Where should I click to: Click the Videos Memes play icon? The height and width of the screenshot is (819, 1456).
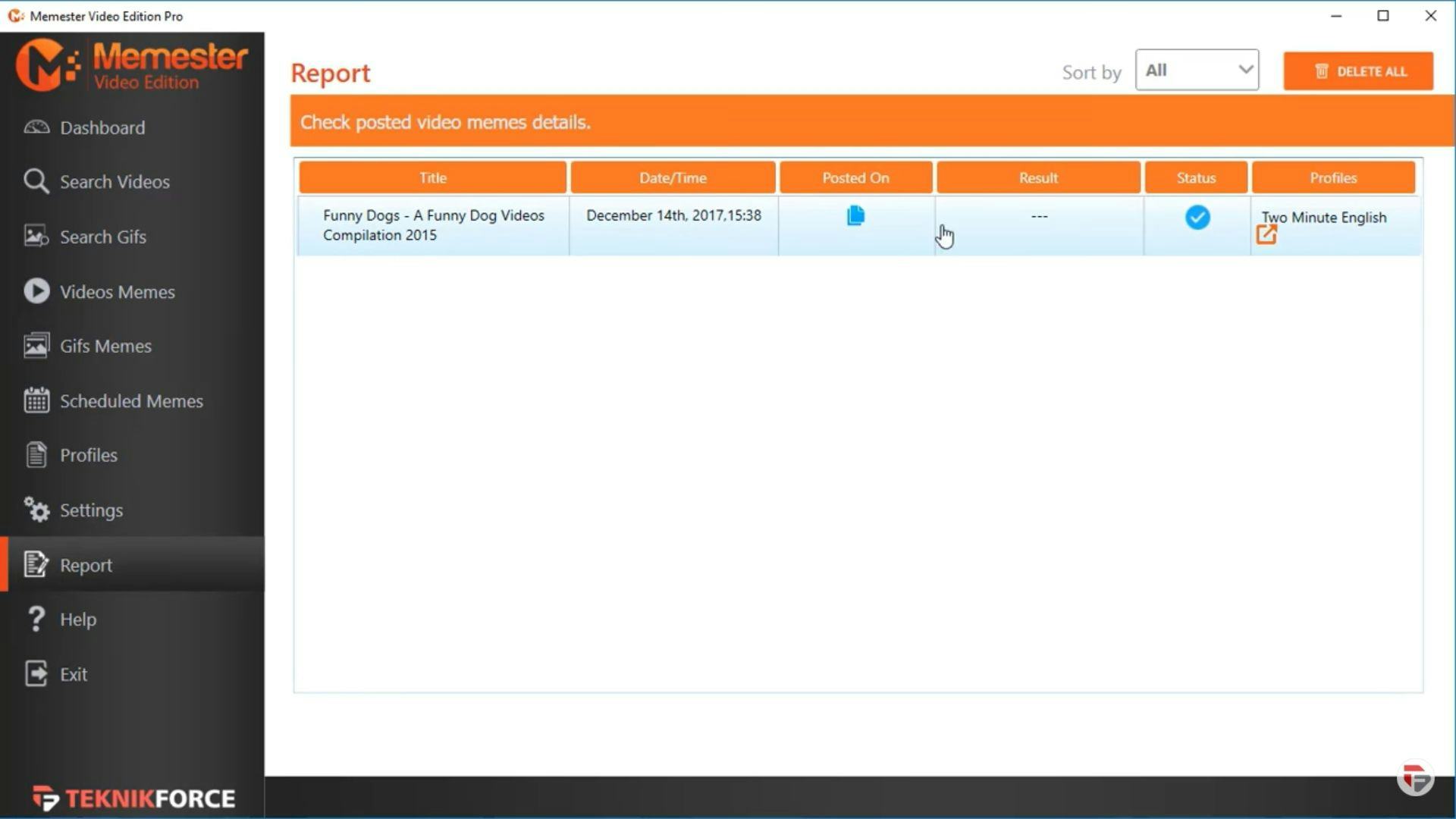(x=36, y=291)
